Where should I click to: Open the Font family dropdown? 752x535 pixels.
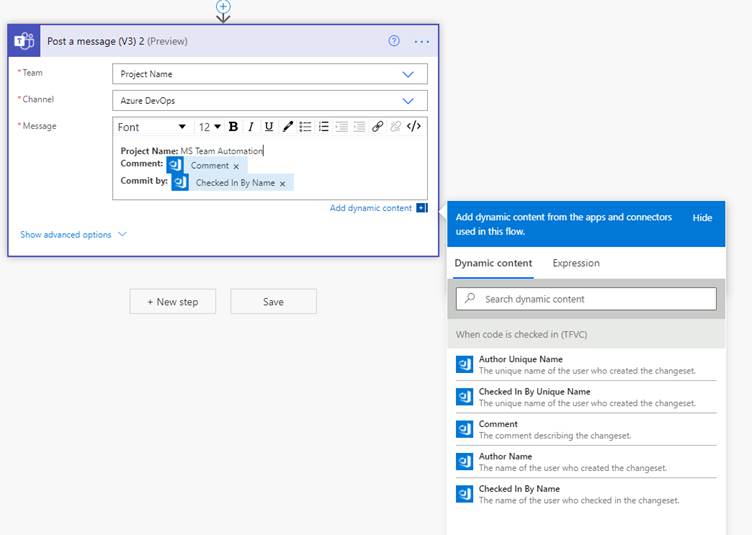pyautogui.click(x=152, y=127)
